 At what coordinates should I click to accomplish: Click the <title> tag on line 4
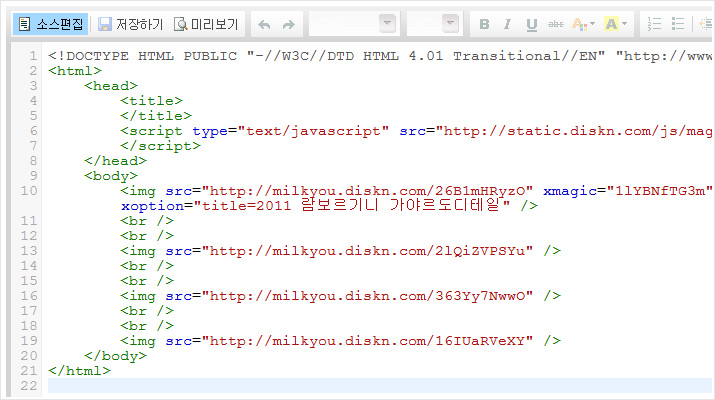151,101
